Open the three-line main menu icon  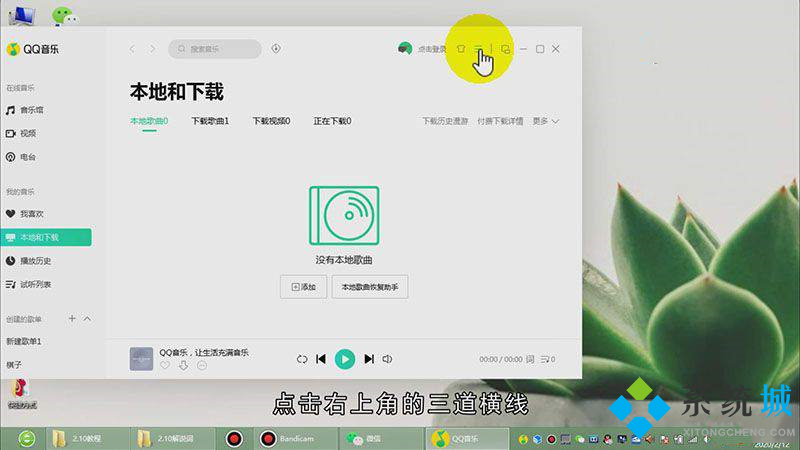pyautogui.click(x=478, y=49)
